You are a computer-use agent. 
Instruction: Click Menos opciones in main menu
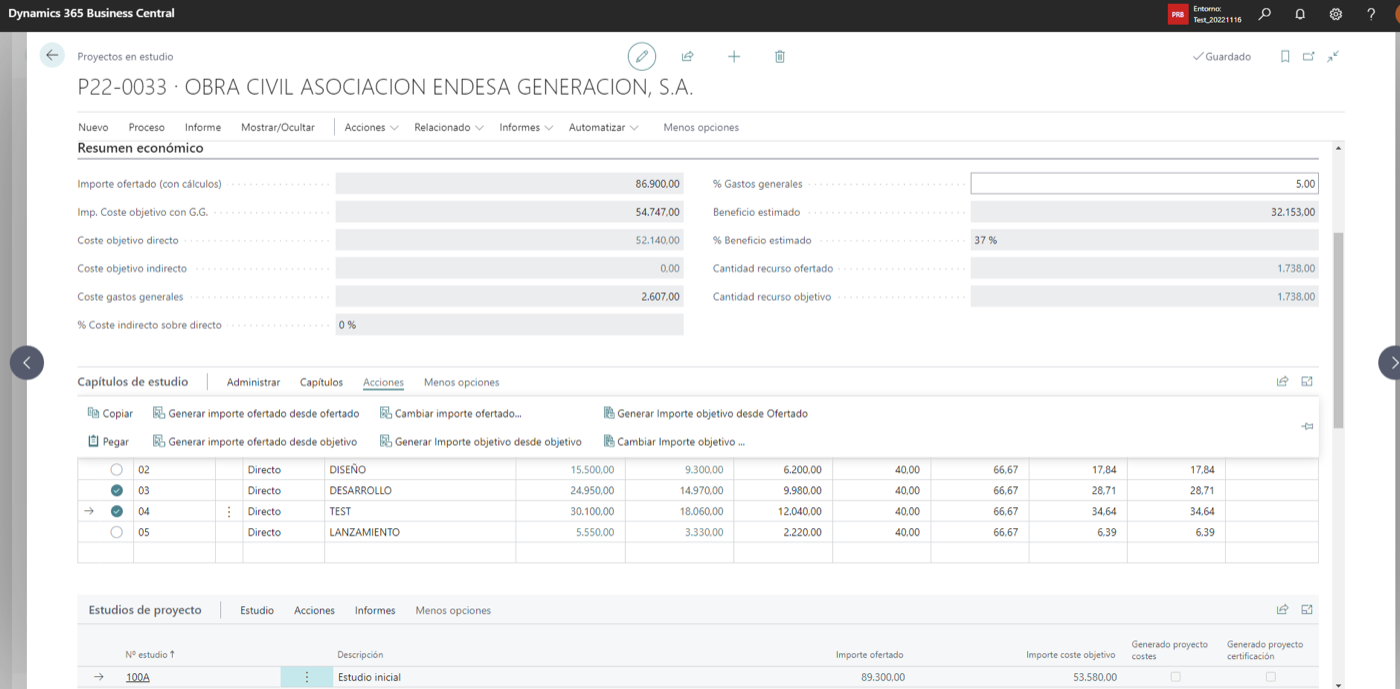[701, 127]
